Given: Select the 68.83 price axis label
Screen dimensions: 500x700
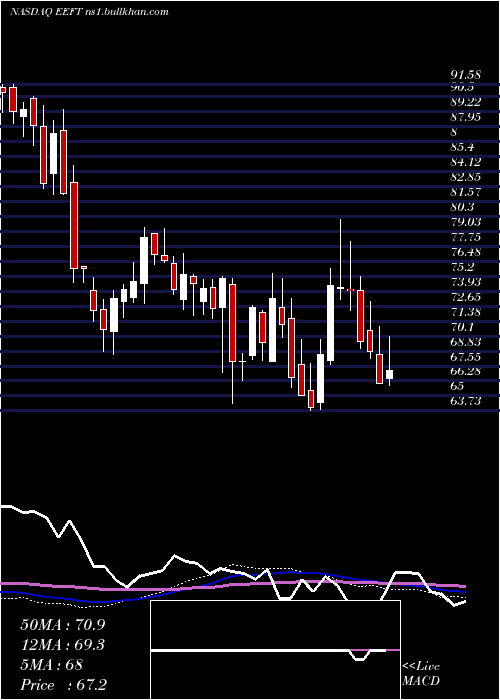Looking at the screenshot, I should [x=466, y=342].
